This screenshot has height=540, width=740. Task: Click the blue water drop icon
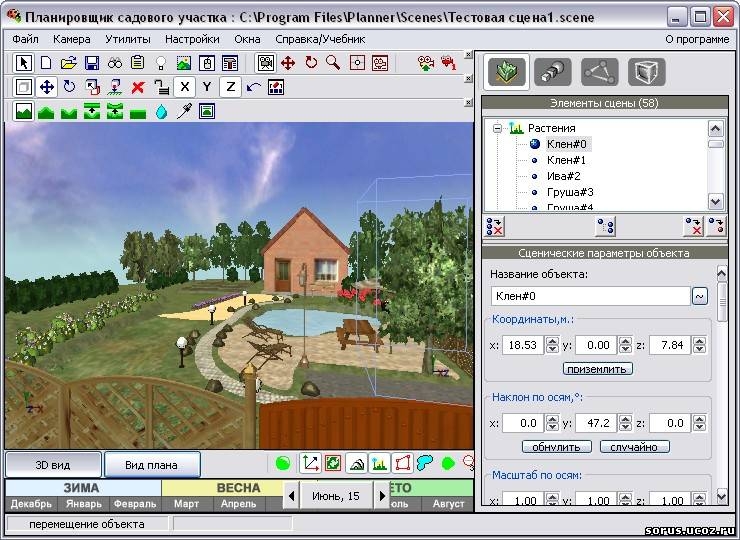[x=161, y=112]
